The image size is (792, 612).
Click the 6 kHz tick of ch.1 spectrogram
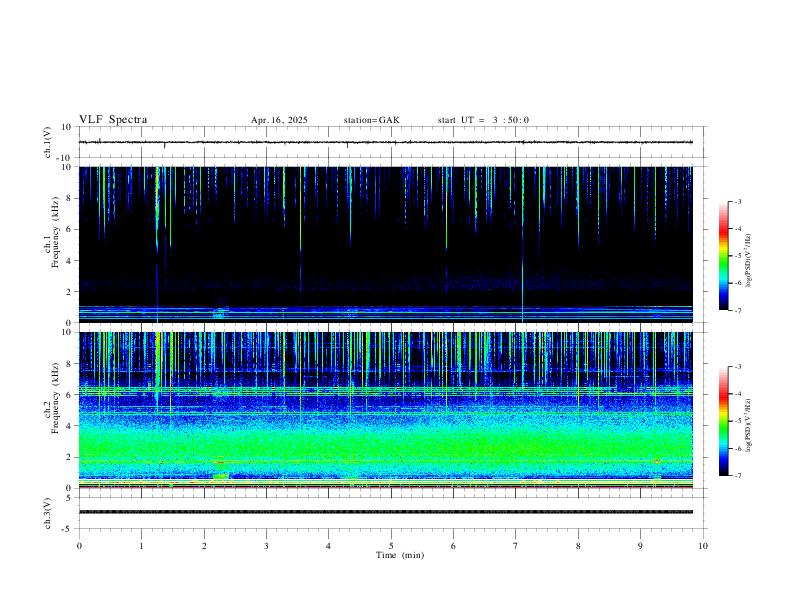(x=69, y=229)
